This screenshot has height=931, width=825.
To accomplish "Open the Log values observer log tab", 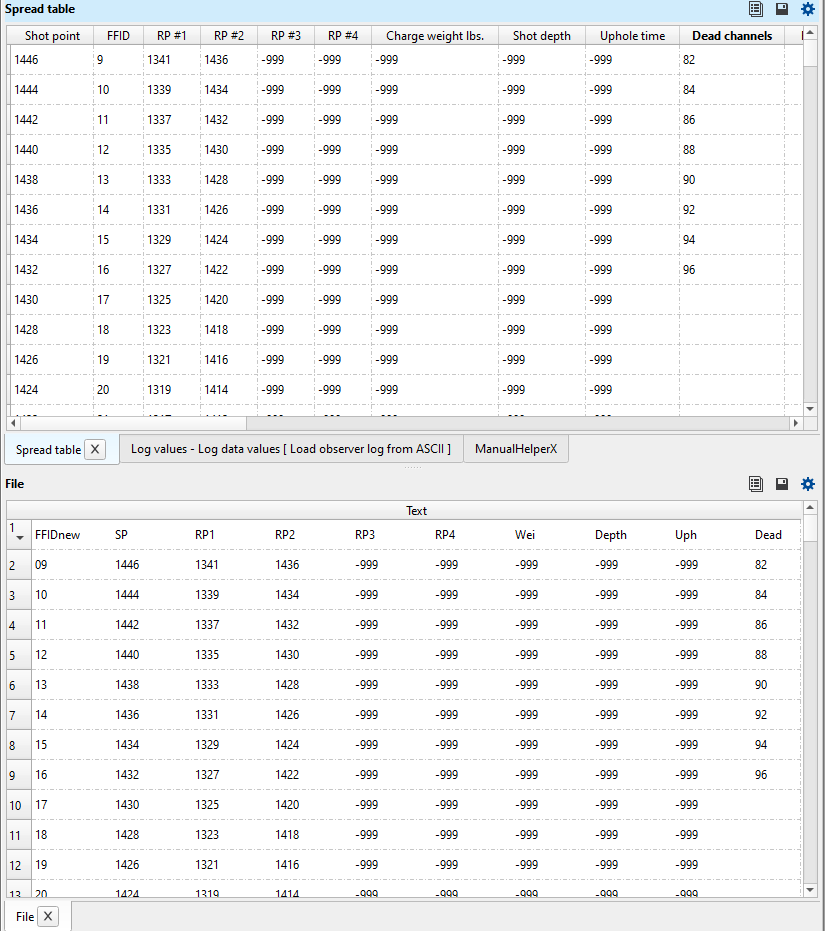I will coord(290,449).
